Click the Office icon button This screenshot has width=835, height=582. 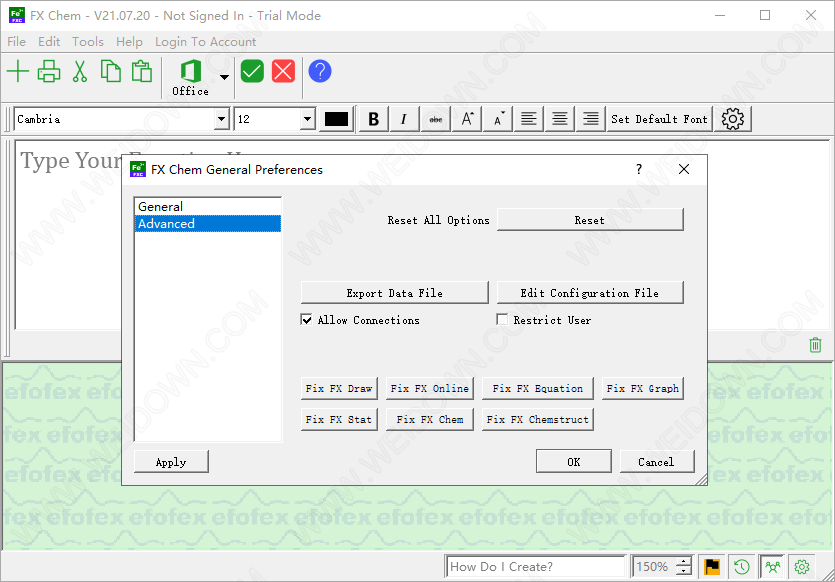click(x=191, y=78)
